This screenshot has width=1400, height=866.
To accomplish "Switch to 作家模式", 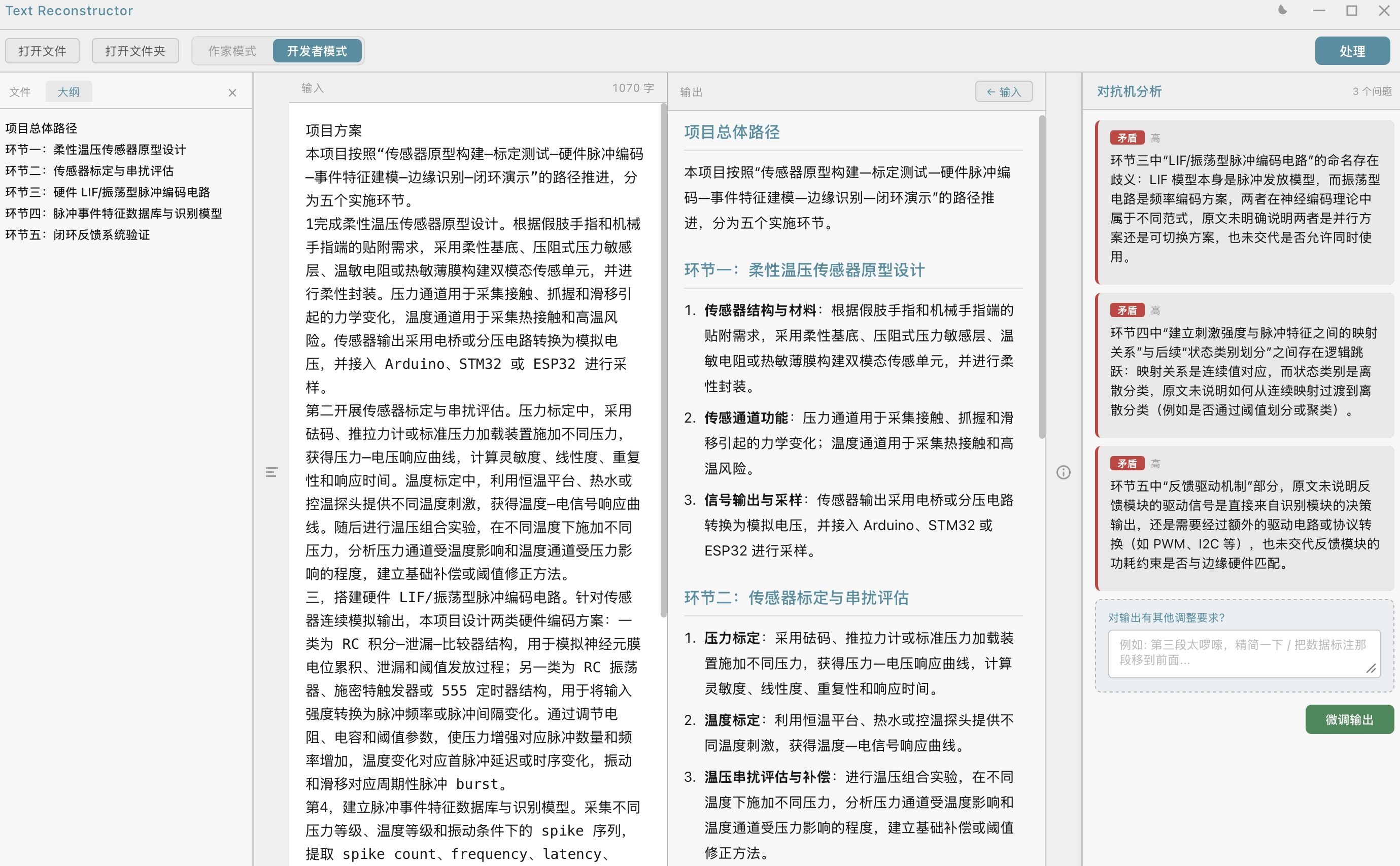I will [x=232, y=51].
